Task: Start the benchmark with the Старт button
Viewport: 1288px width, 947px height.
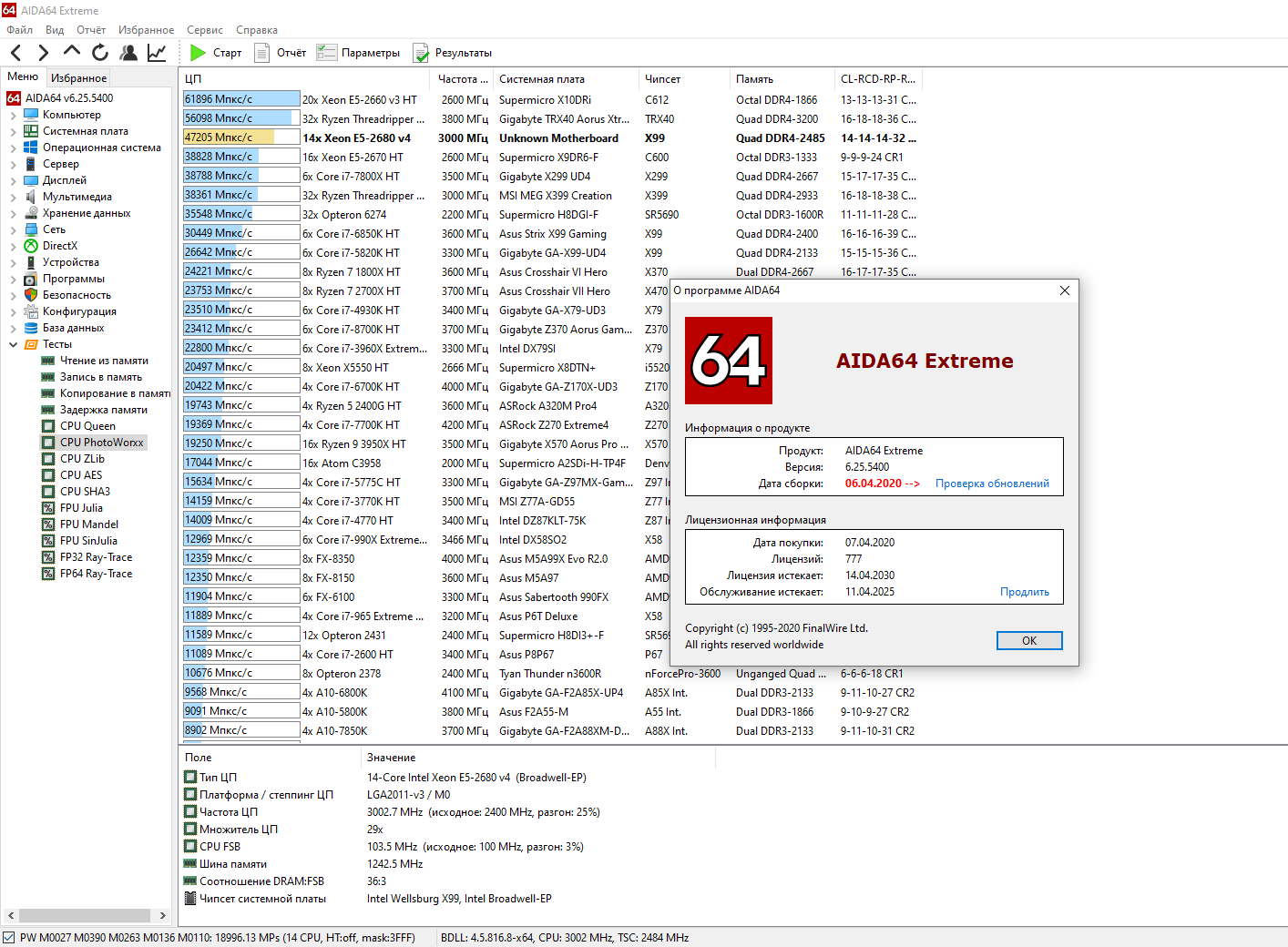Action: (x=216, y=53)
